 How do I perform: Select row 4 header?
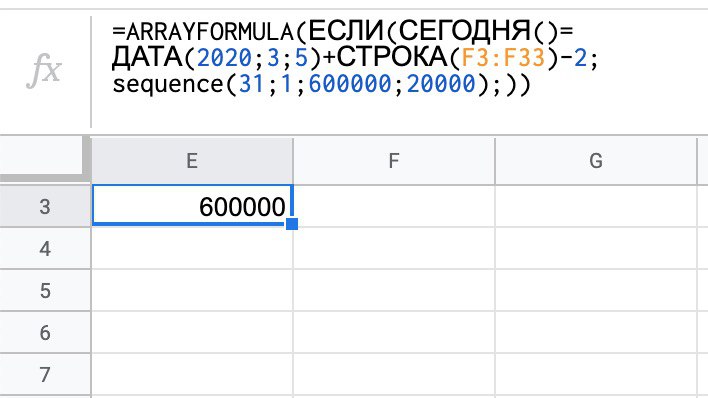click(45, 248)
